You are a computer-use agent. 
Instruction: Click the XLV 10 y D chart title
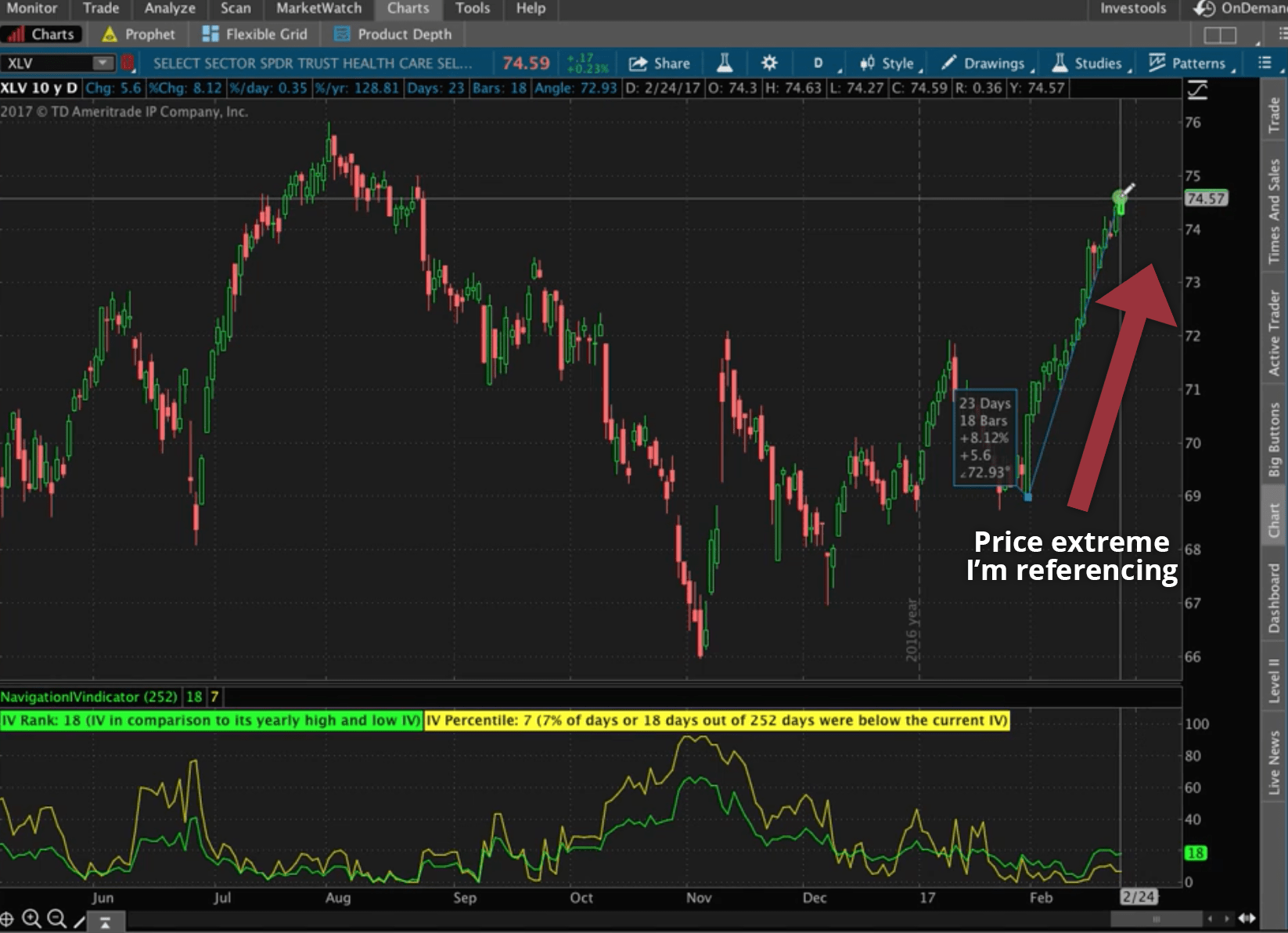tap(39, 88)
